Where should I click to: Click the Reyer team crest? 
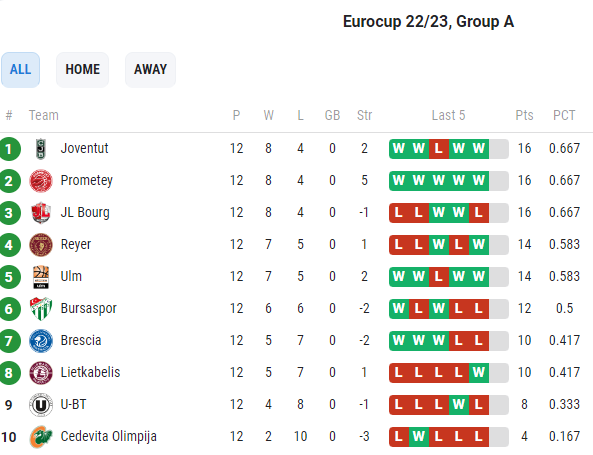(41, 245)
